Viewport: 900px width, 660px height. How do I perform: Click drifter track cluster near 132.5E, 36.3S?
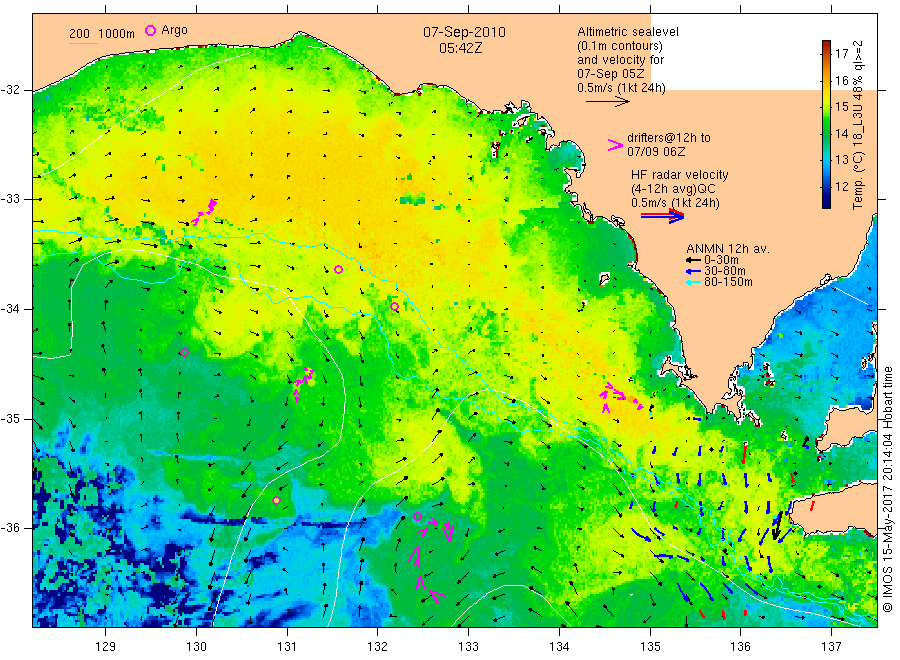pyautogui.click(x=430, y=560)
